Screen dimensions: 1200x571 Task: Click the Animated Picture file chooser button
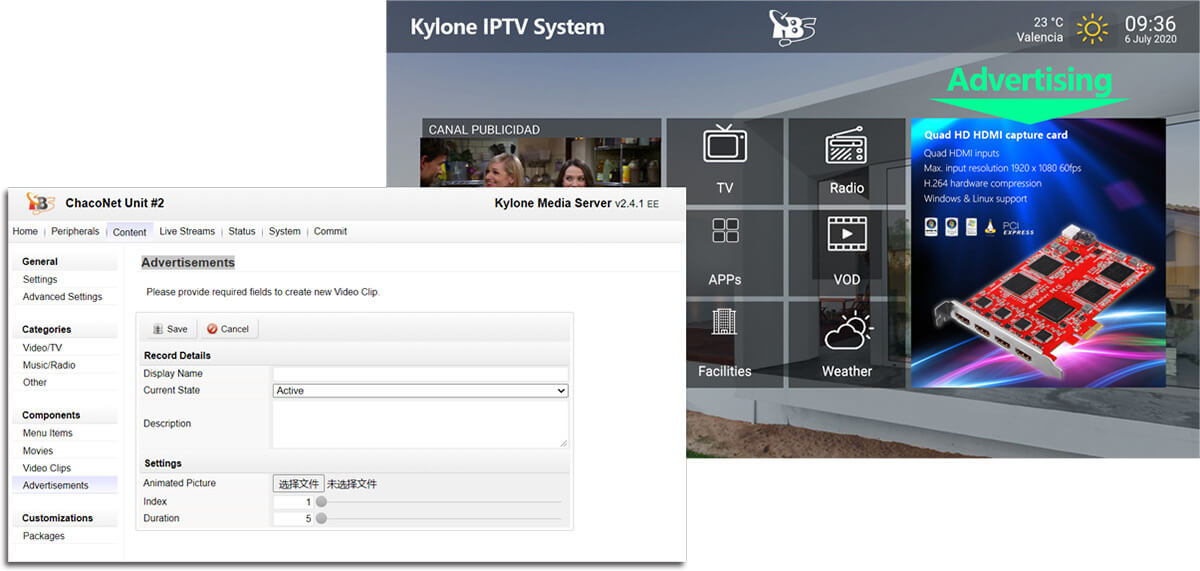[x=298, y=484]
